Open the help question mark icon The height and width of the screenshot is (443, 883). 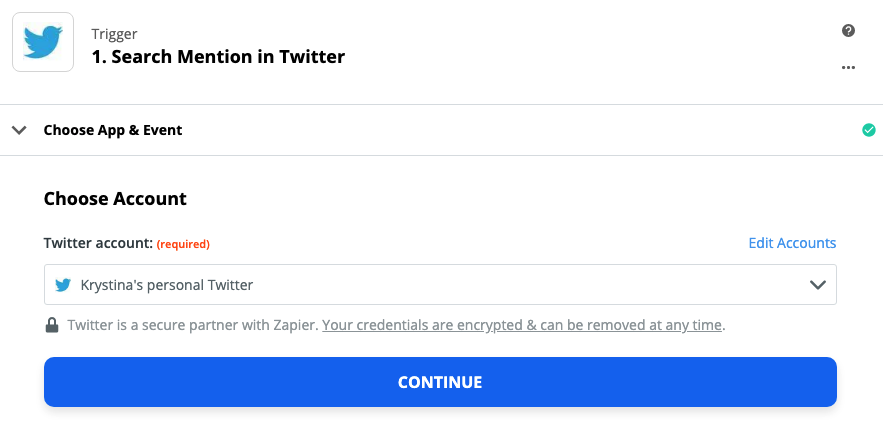click(848, 30)
